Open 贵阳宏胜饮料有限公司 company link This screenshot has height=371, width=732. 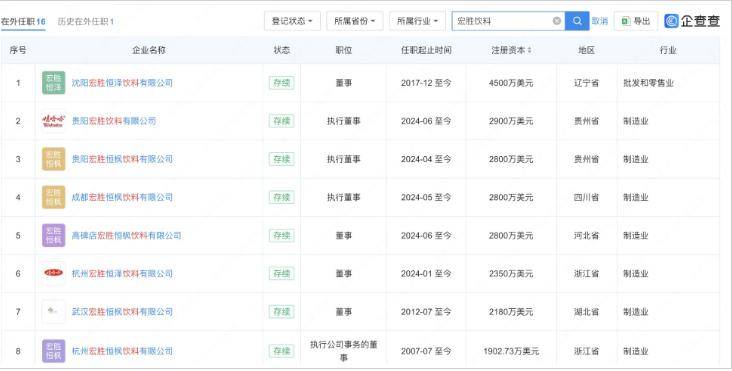[x=114, y=121]
